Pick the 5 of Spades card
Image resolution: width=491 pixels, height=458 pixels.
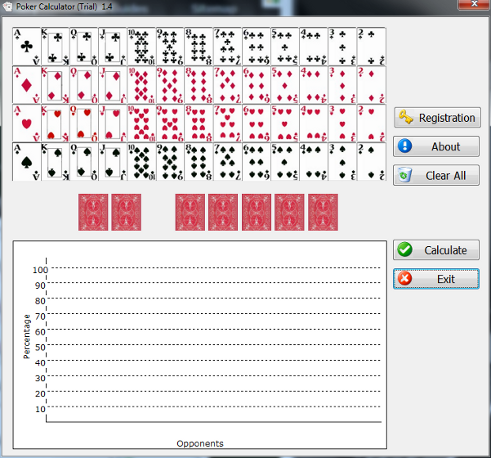coord(285,162)
